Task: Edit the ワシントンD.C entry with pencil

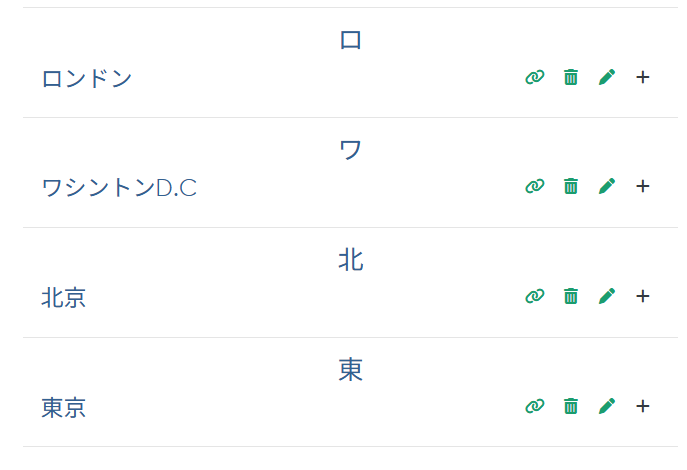Action: coord(607,186)
